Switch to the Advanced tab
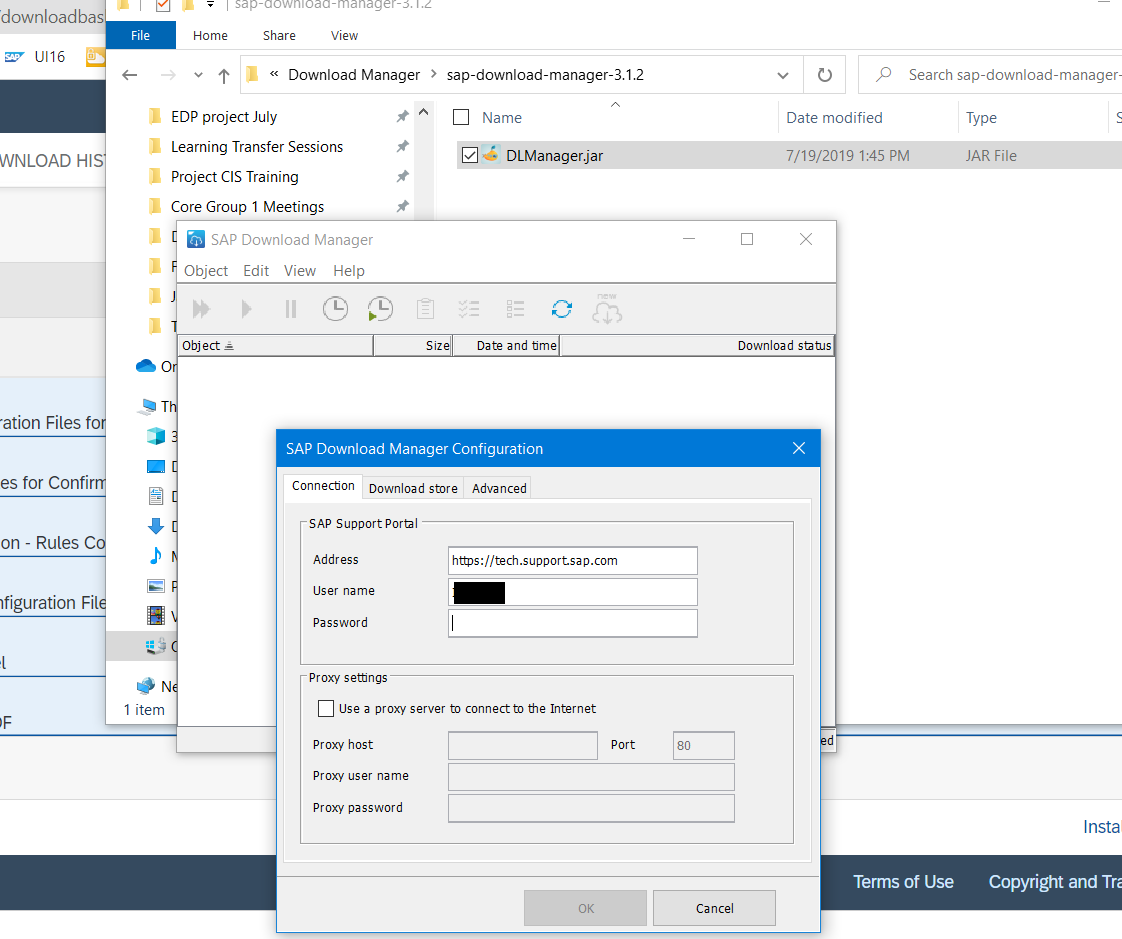This screenshot has height=939, width=1122. tap(499, 488)
